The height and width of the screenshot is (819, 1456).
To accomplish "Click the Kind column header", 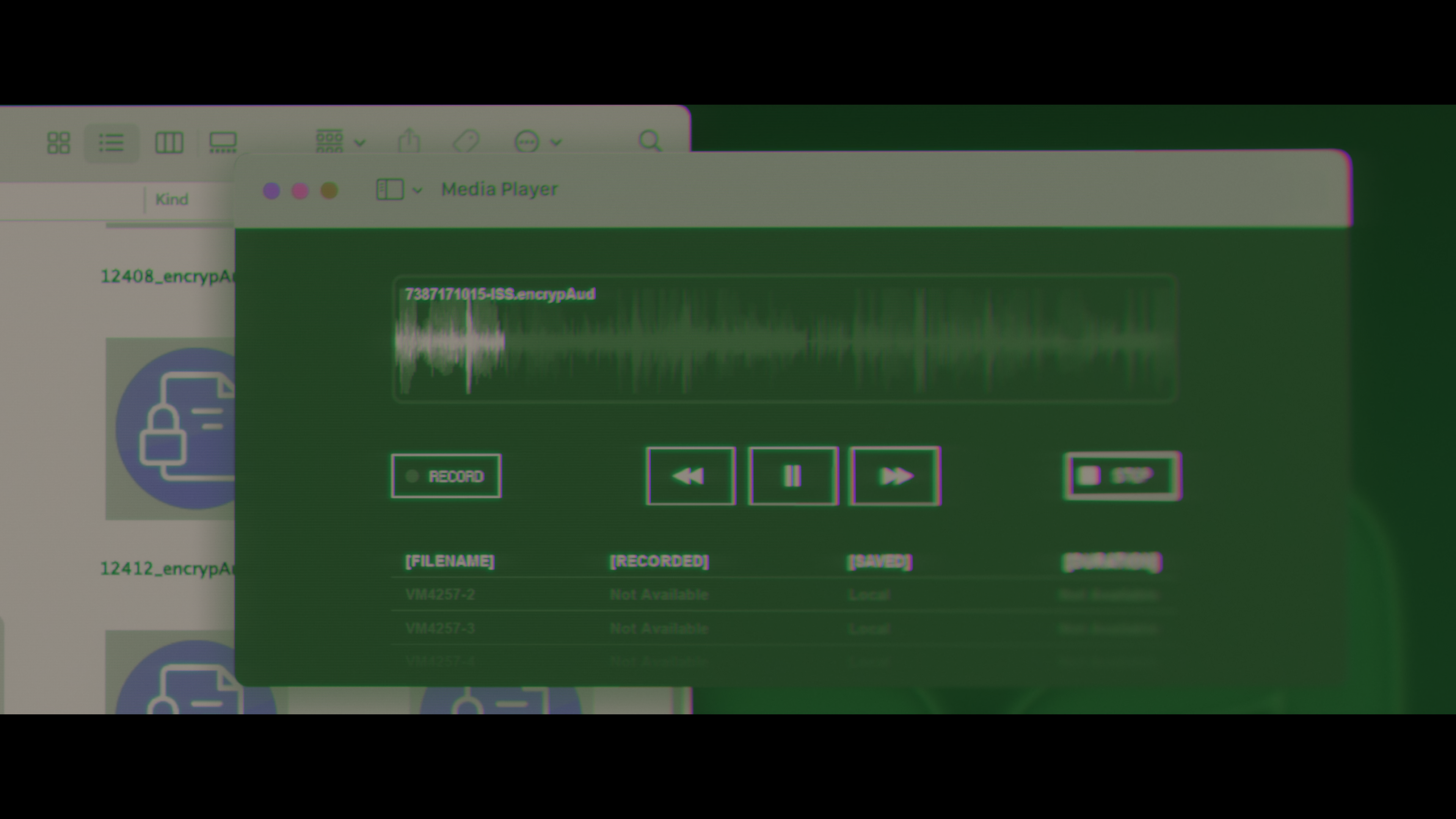I will tap(171, 199).
